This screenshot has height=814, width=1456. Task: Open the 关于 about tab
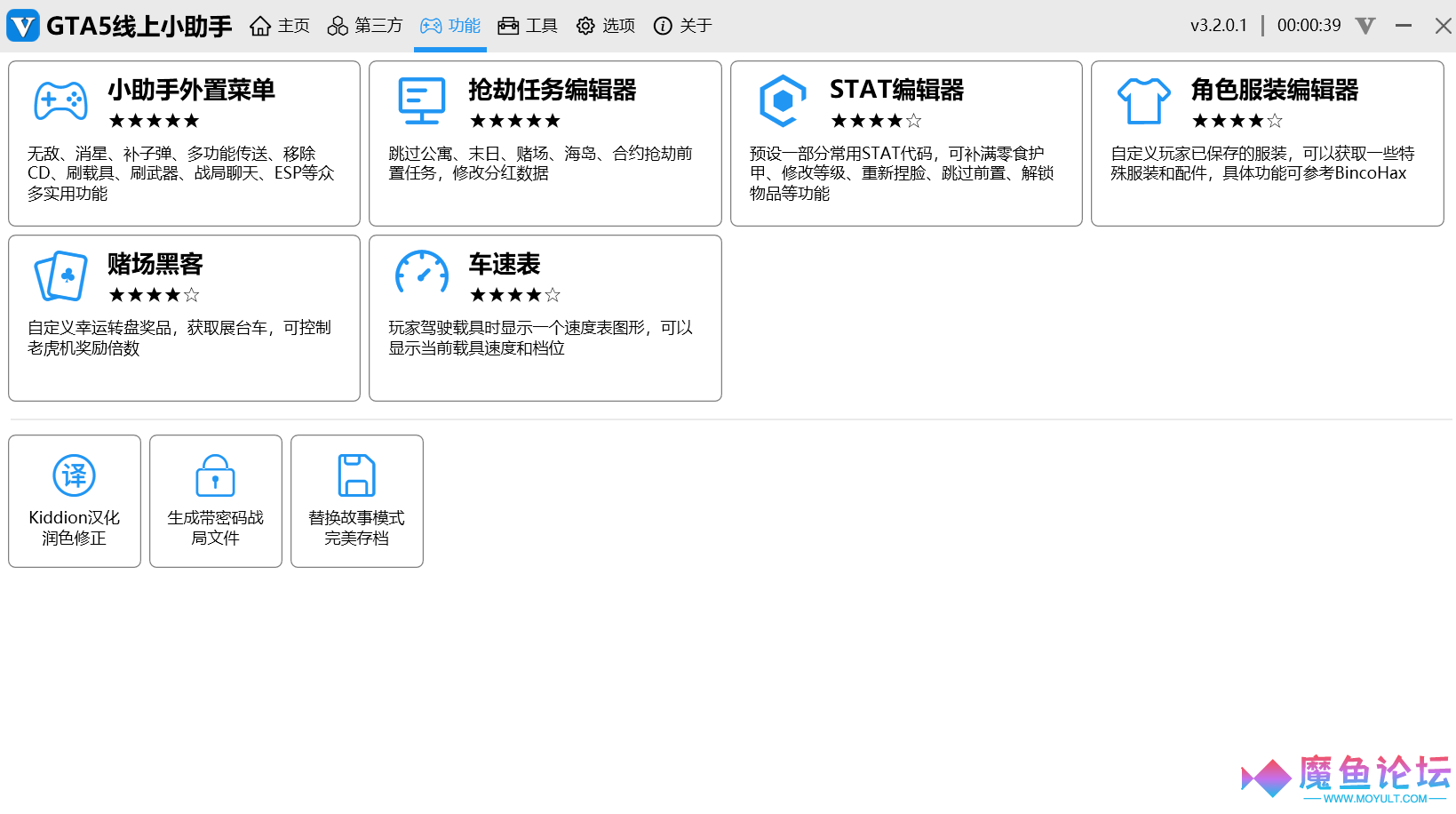click(x=682, y=26)
